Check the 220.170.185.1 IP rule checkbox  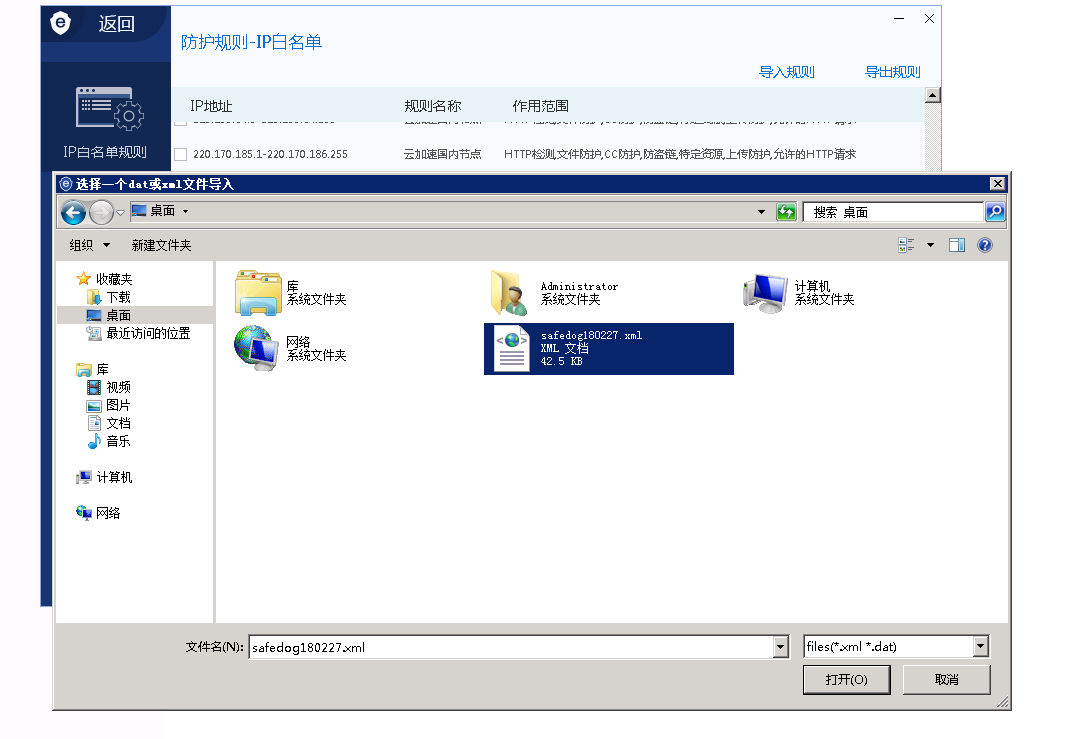coord(181,154)
